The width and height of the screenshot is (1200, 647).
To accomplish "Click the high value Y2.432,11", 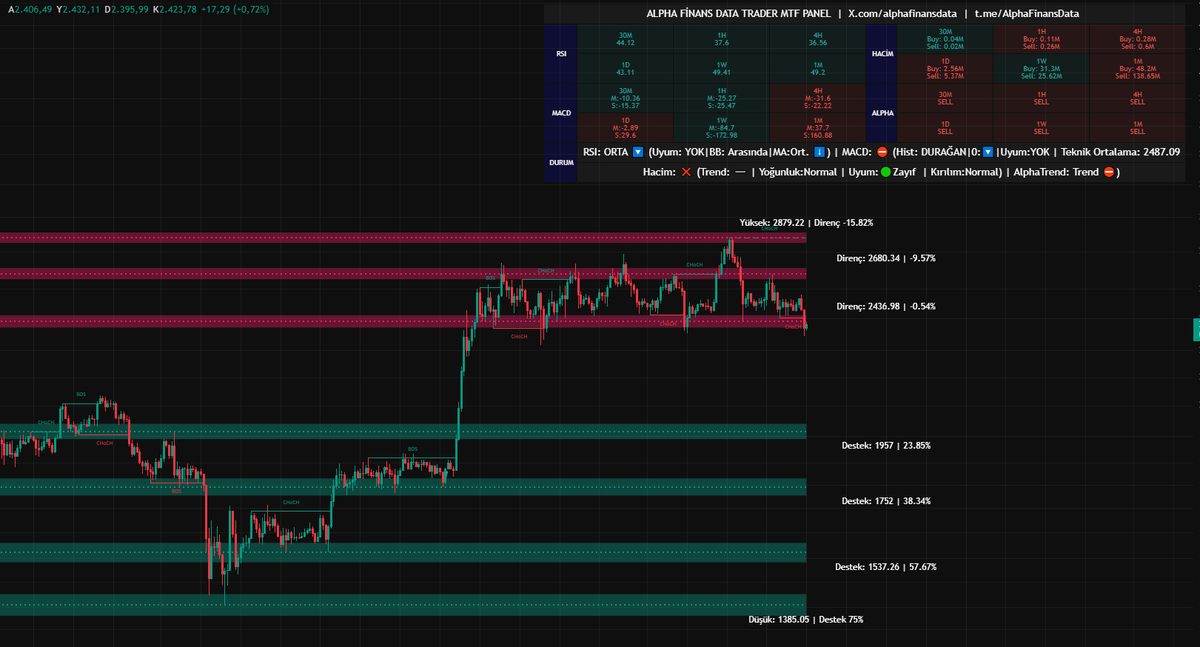I will tap(79, 9).
